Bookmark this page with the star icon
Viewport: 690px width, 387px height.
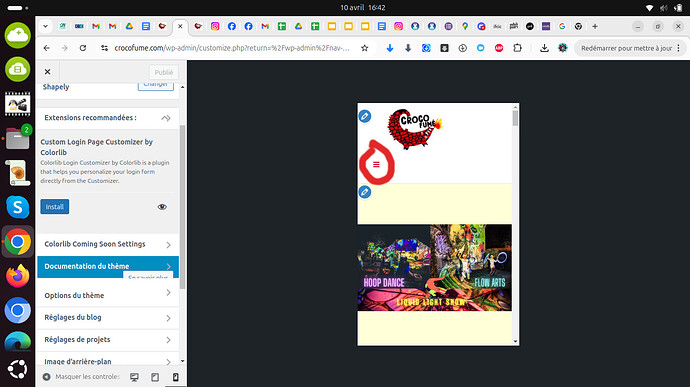[x=364, y=48]
